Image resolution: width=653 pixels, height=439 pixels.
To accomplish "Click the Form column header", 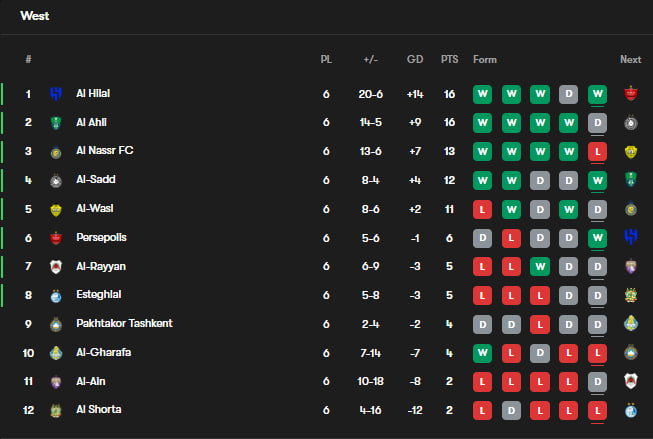I will coord(485,60).
